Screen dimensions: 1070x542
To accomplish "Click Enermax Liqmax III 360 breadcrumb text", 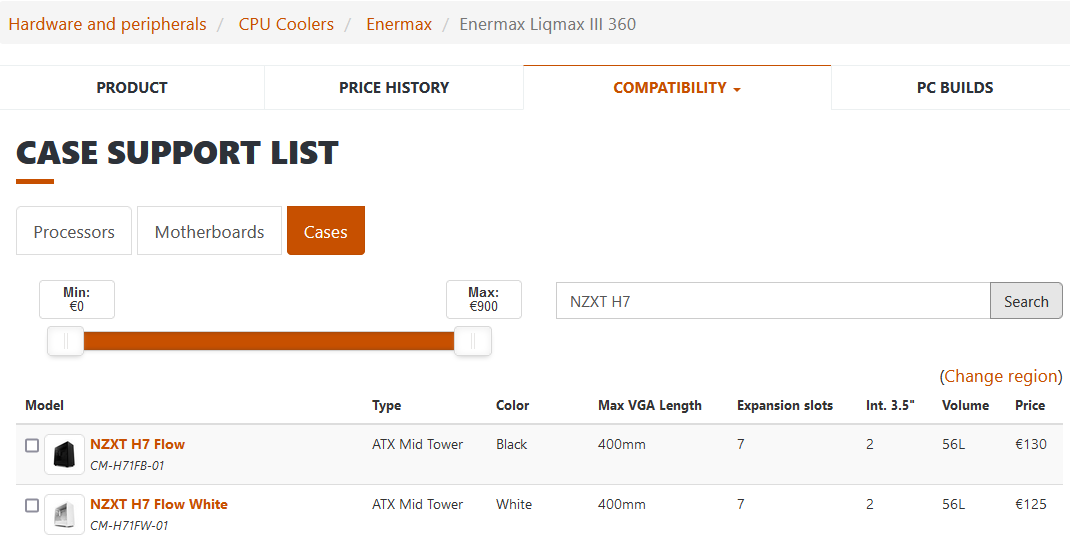I will click(x=547, y=25).
